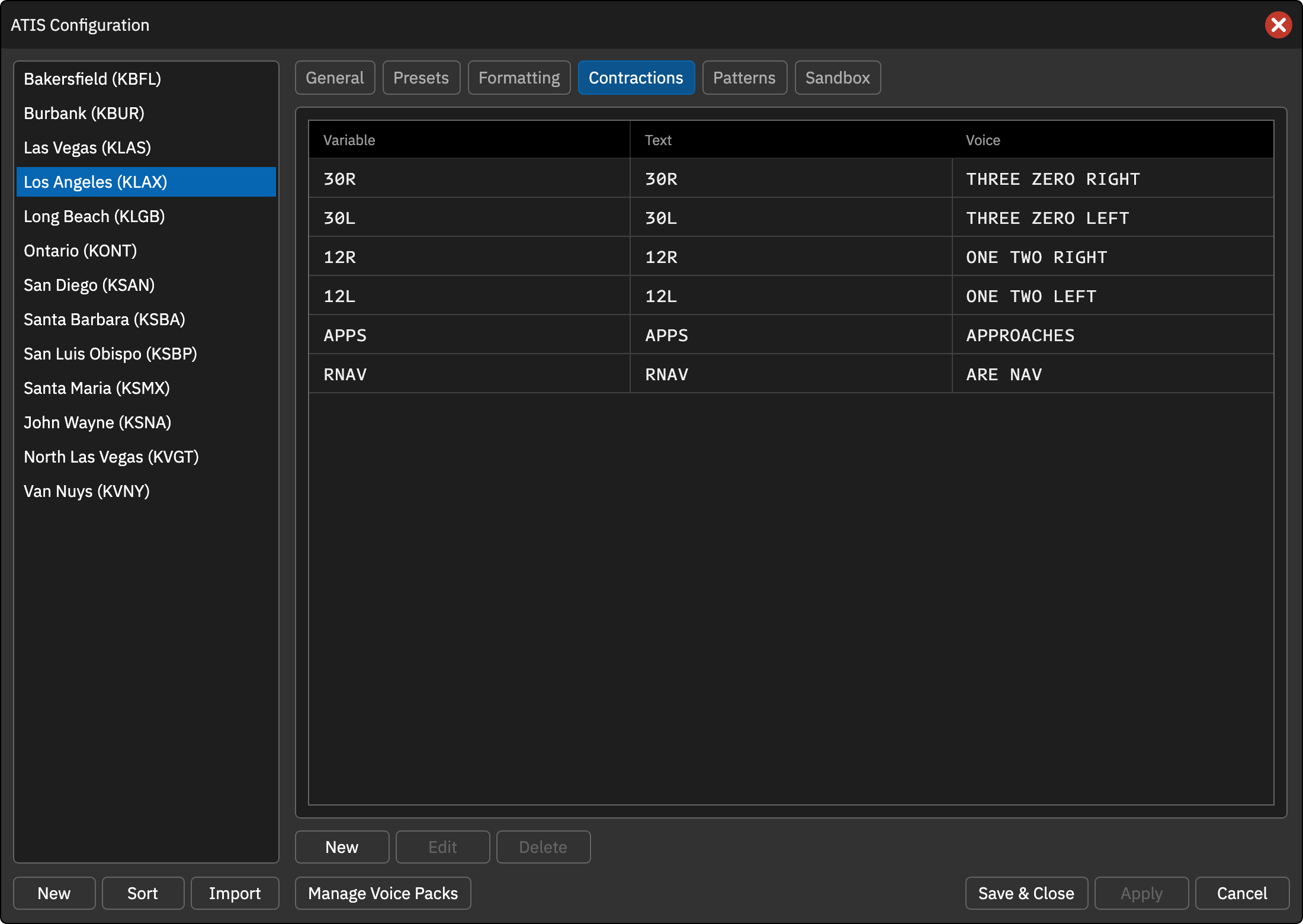This screenshot has width=1303, height=924.
Task: Pick John Wayne (KSNA)
Action: 146,422
